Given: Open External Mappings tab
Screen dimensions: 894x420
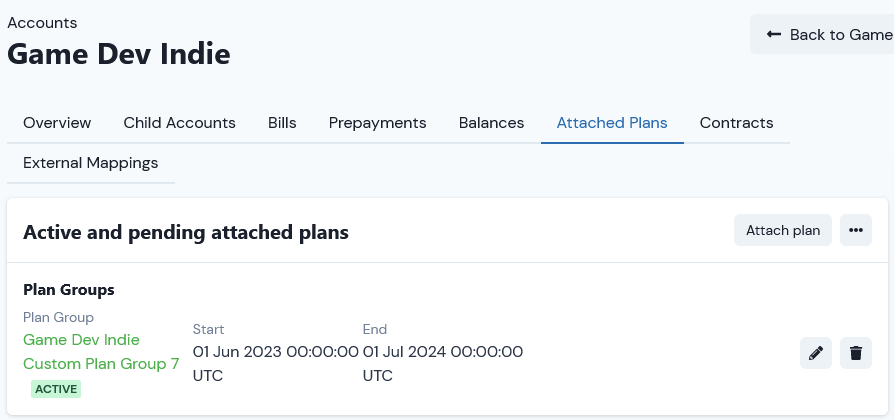Looking at the screenshot, I should pos(91,163).
